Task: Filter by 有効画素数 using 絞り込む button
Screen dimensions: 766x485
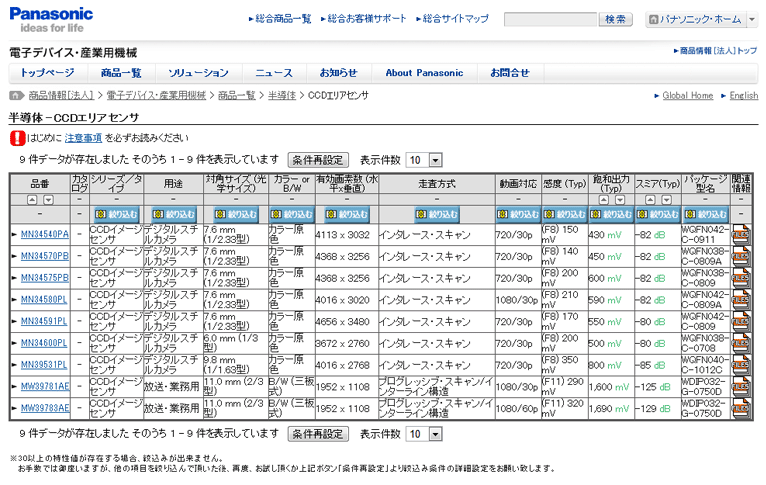Action: pyautogui.click(x=347, y=214)
